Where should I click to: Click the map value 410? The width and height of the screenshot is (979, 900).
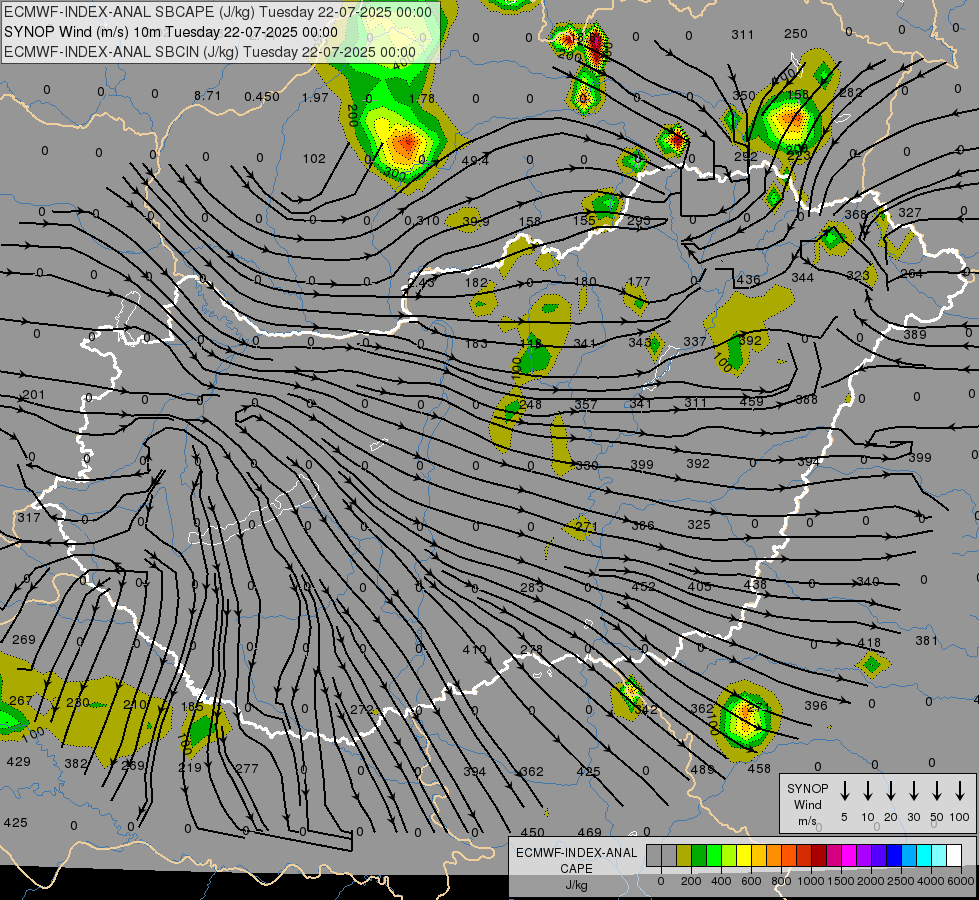click(x=475, y=650)
